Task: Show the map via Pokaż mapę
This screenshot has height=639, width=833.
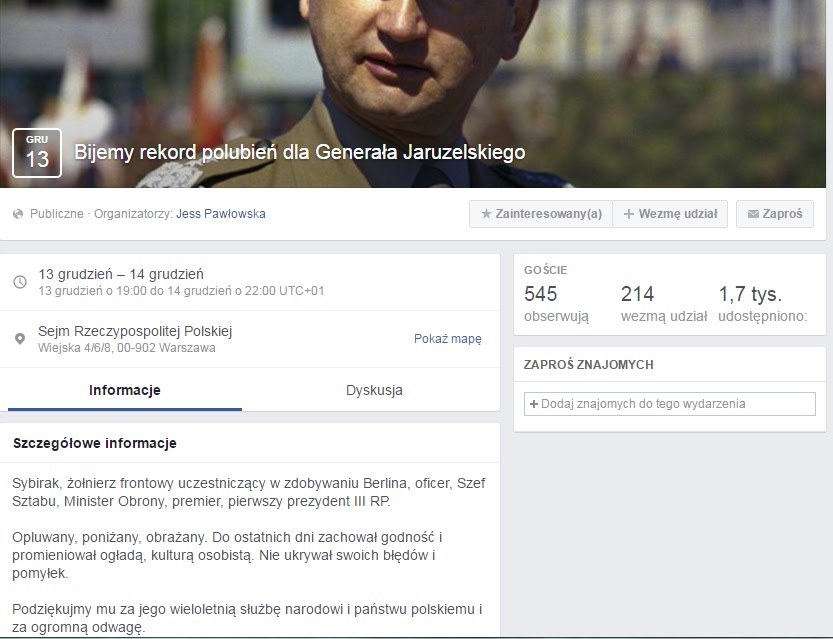Action: 447,339
